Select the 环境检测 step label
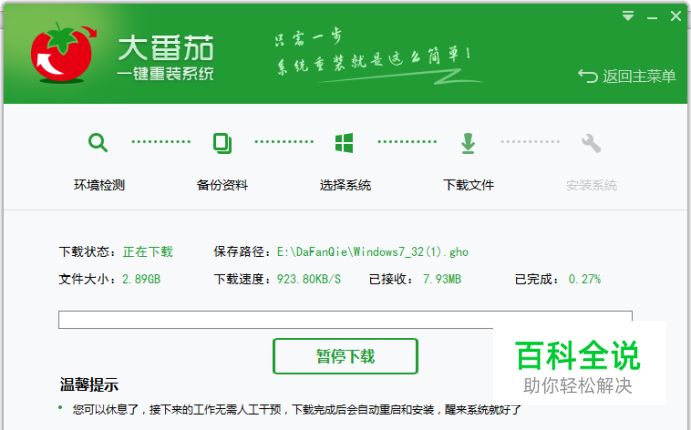 tap(99, 185)
